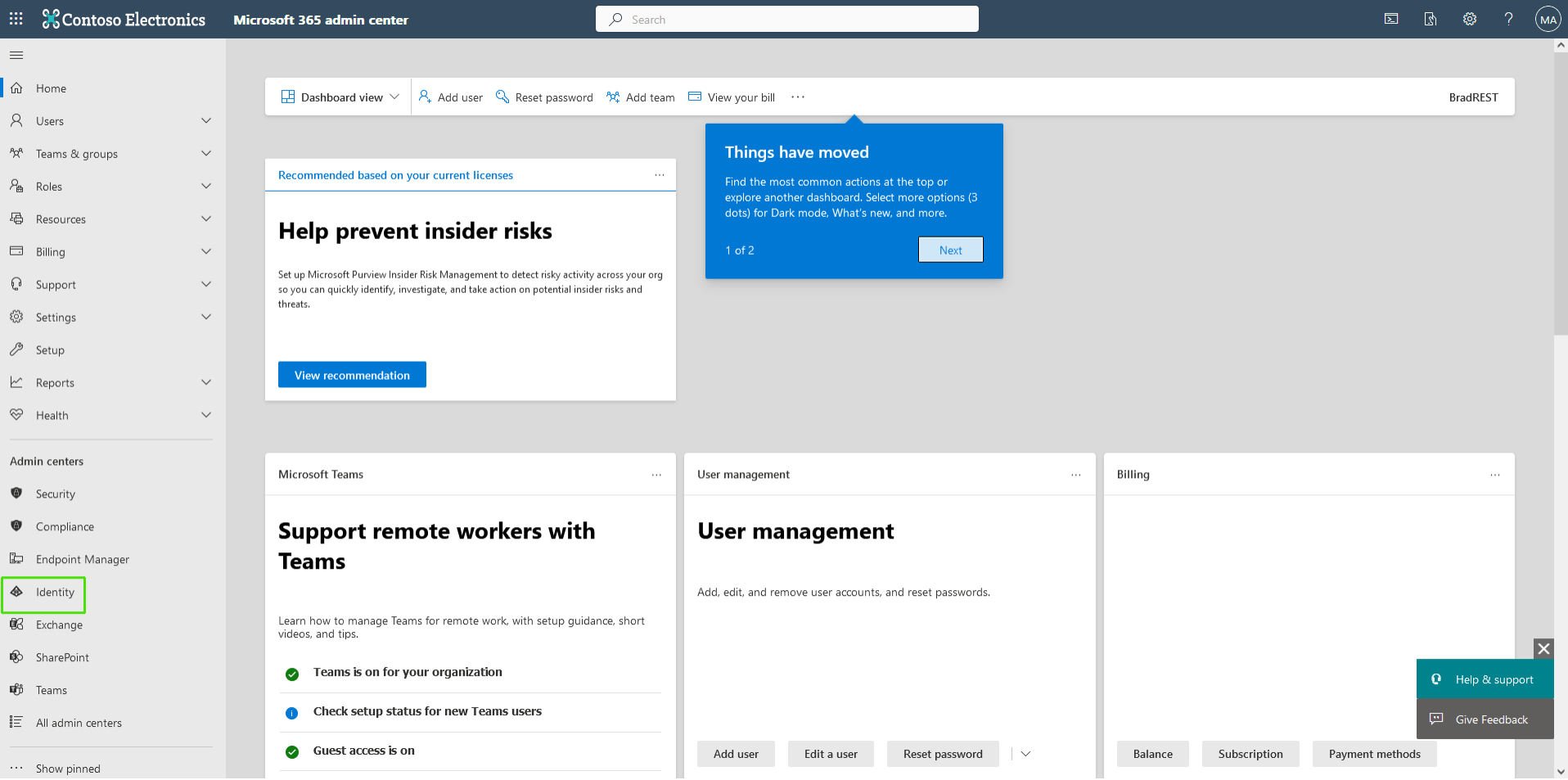The image size is (1568, 780).
Task: Expand the Users navigation section
Action: [206, 121]
